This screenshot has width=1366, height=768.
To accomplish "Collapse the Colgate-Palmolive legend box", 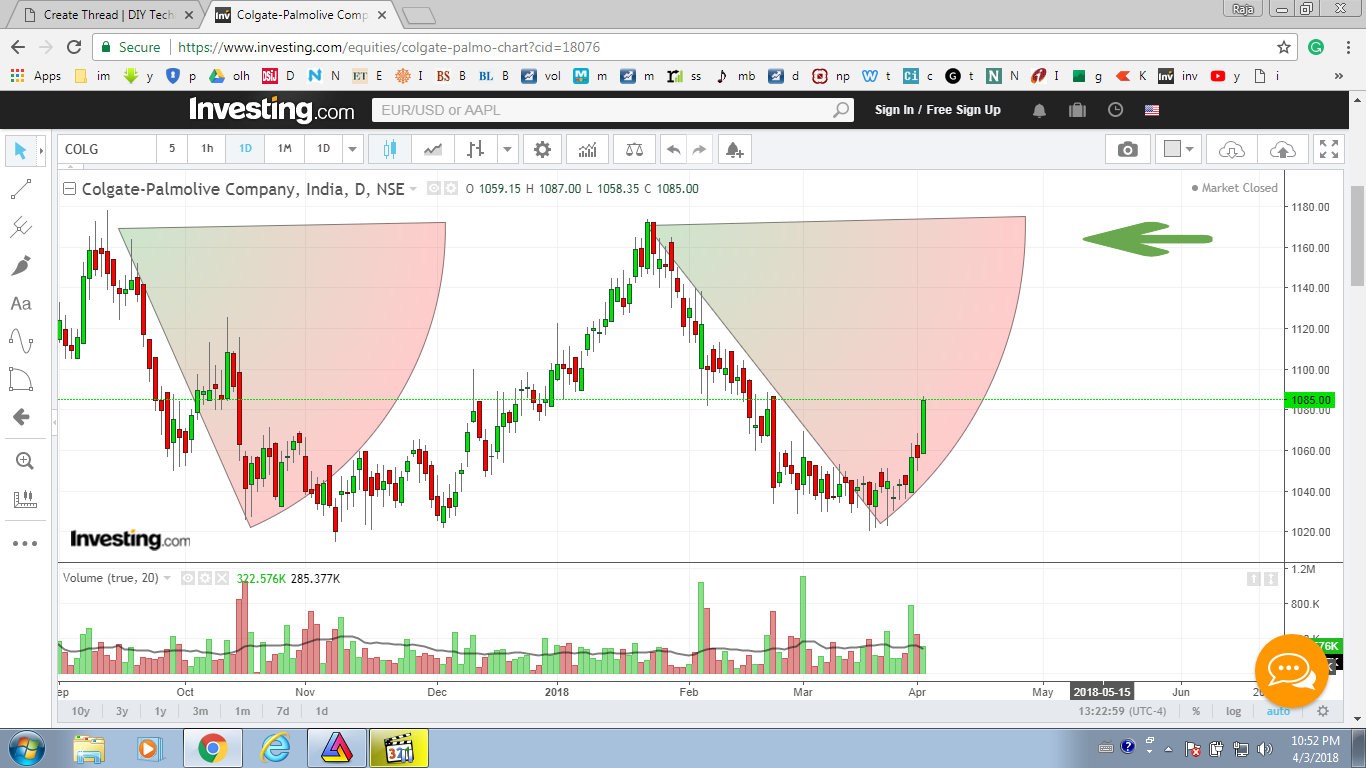I will click(x=68, y=188).
